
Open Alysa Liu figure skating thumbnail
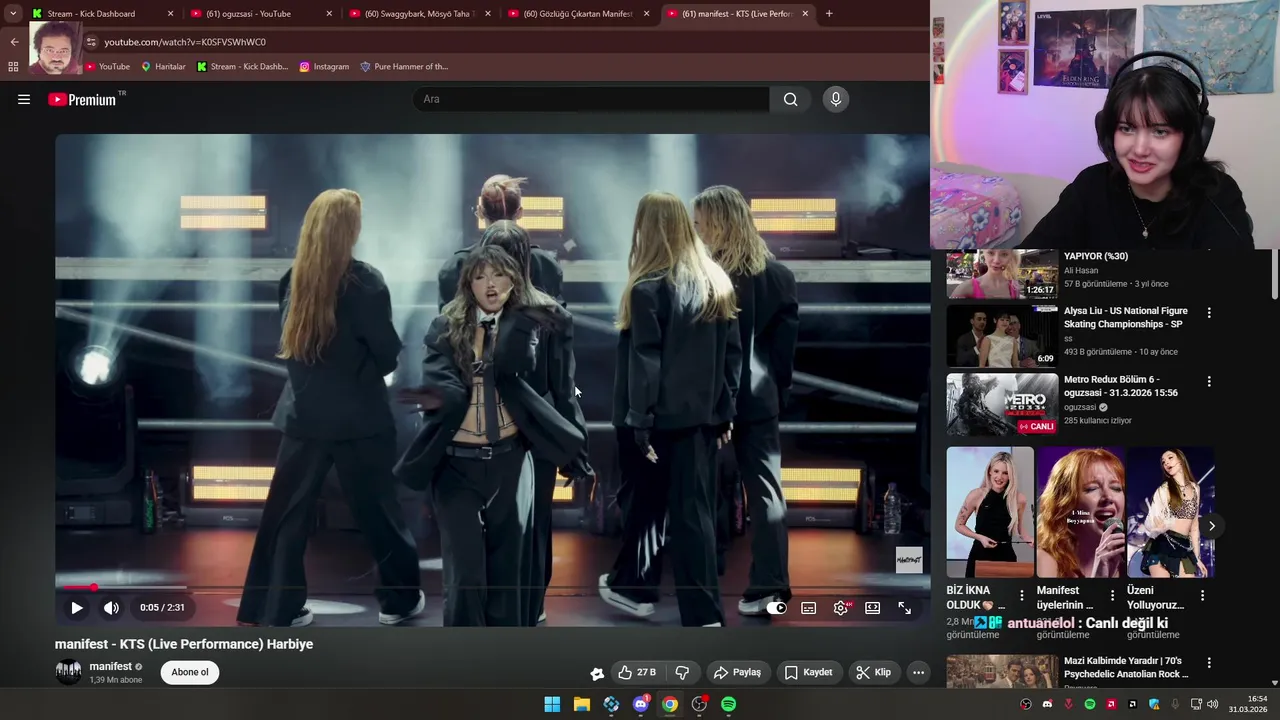[1002, 336]
